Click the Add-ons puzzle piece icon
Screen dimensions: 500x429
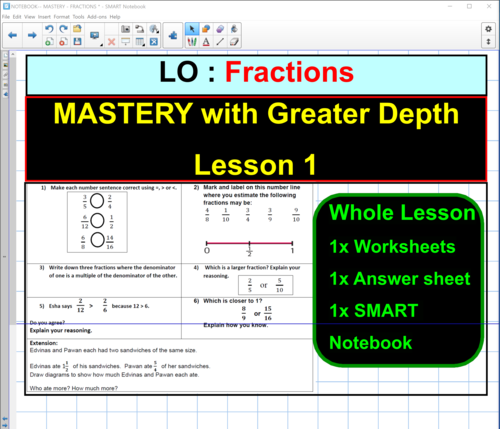tap(173, 35)
